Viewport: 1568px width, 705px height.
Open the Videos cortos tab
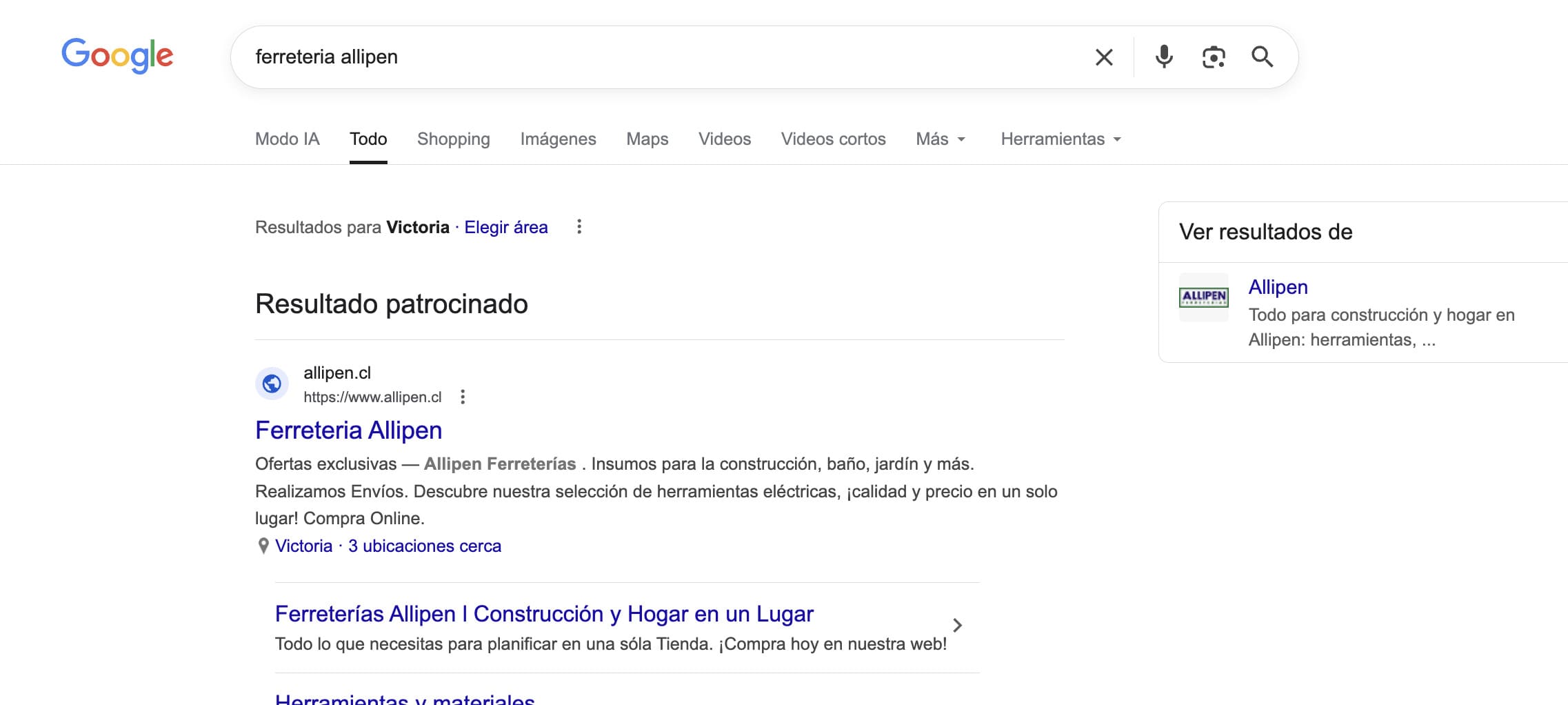(x=833, y=139)
